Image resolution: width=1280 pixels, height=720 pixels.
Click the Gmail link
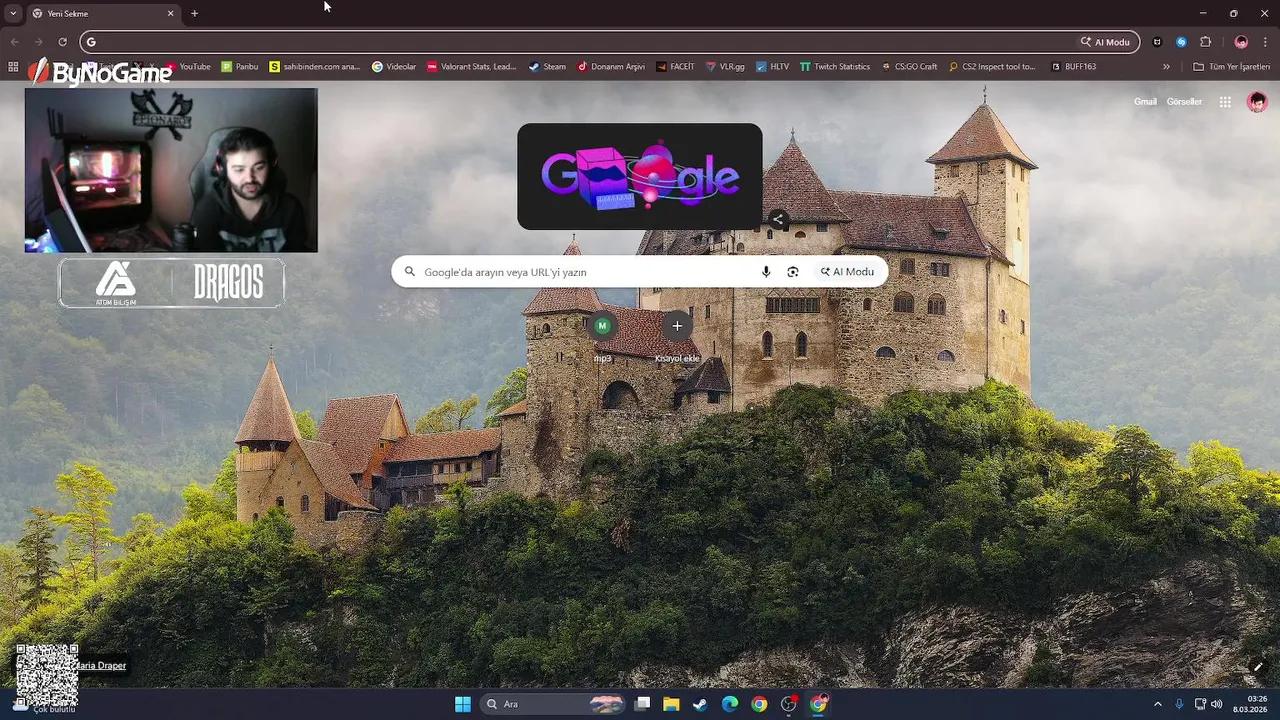[x=1145, y=102]
